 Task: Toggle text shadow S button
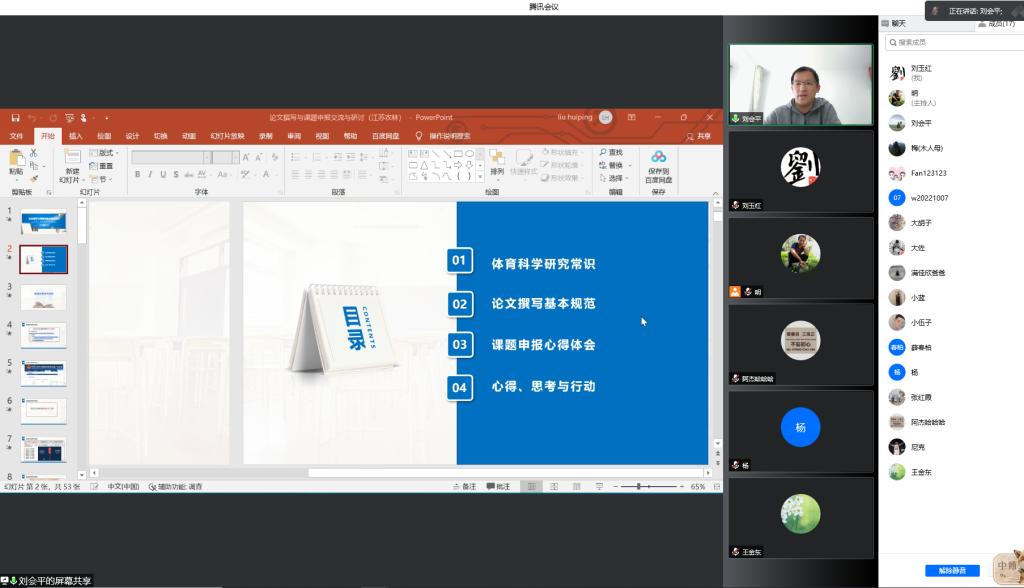pyautogui.click(x=176, y=174)
